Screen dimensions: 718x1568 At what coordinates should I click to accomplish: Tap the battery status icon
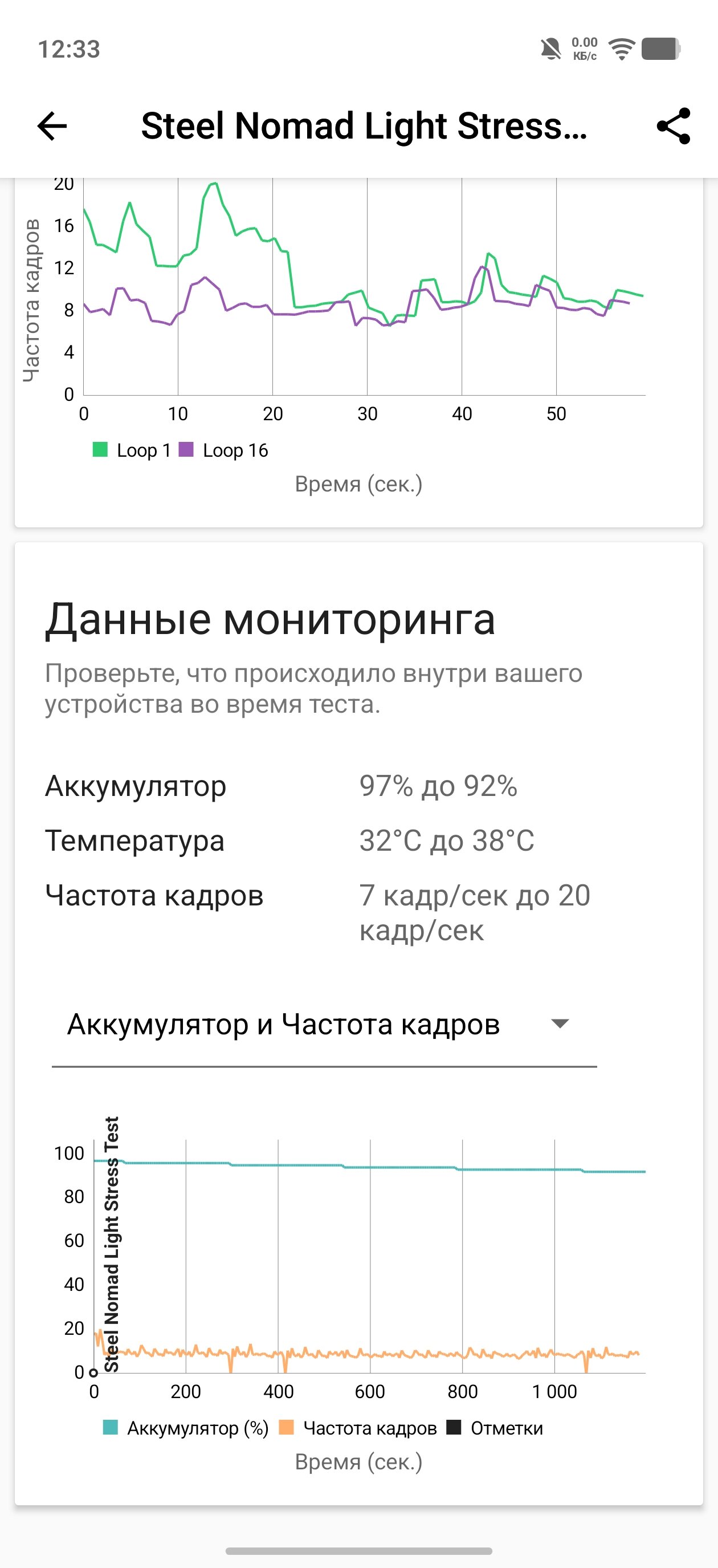pos(661,48)
